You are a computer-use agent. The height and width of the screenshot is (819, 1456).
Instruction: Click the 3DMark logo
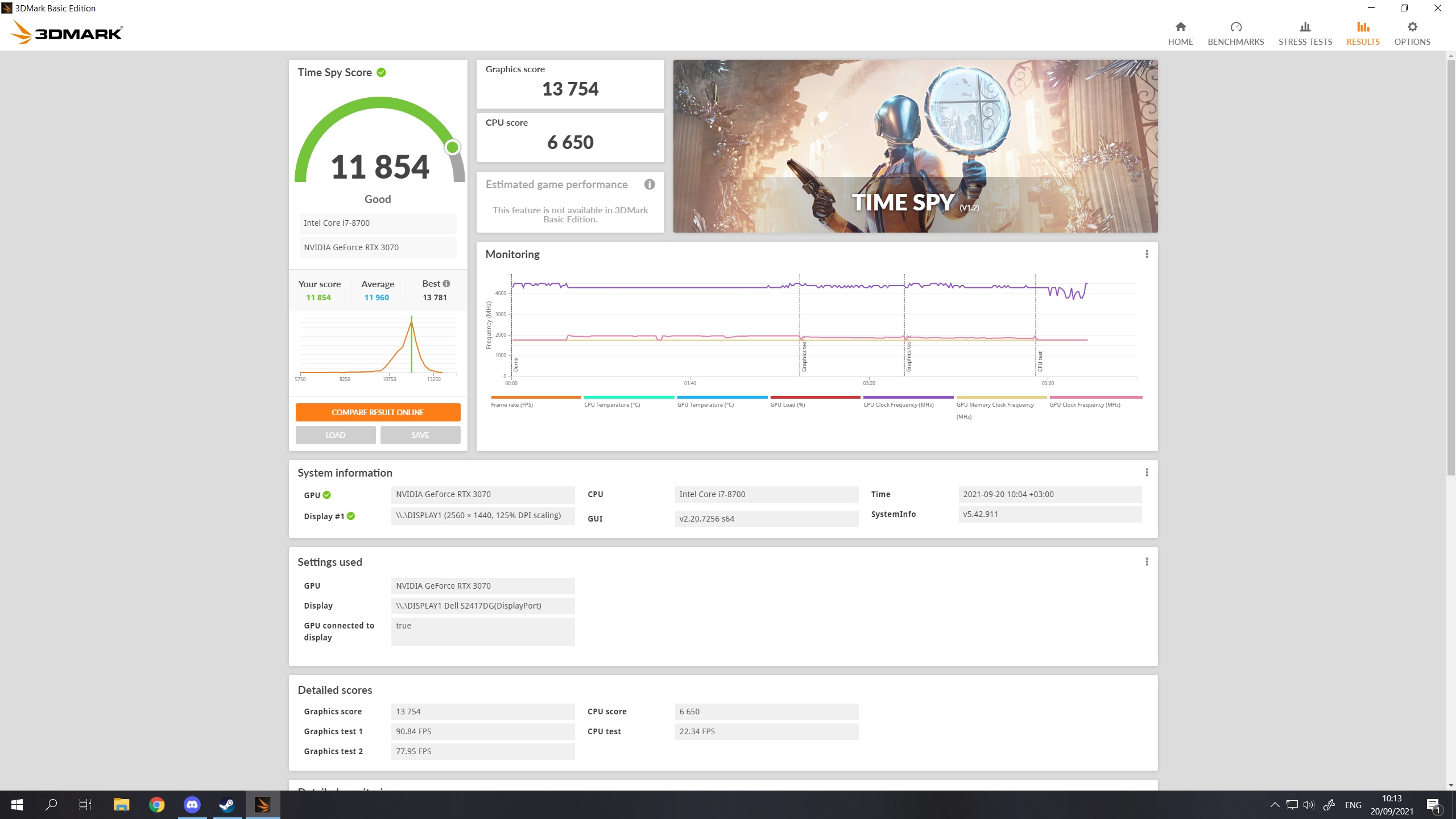coord(67,32)
